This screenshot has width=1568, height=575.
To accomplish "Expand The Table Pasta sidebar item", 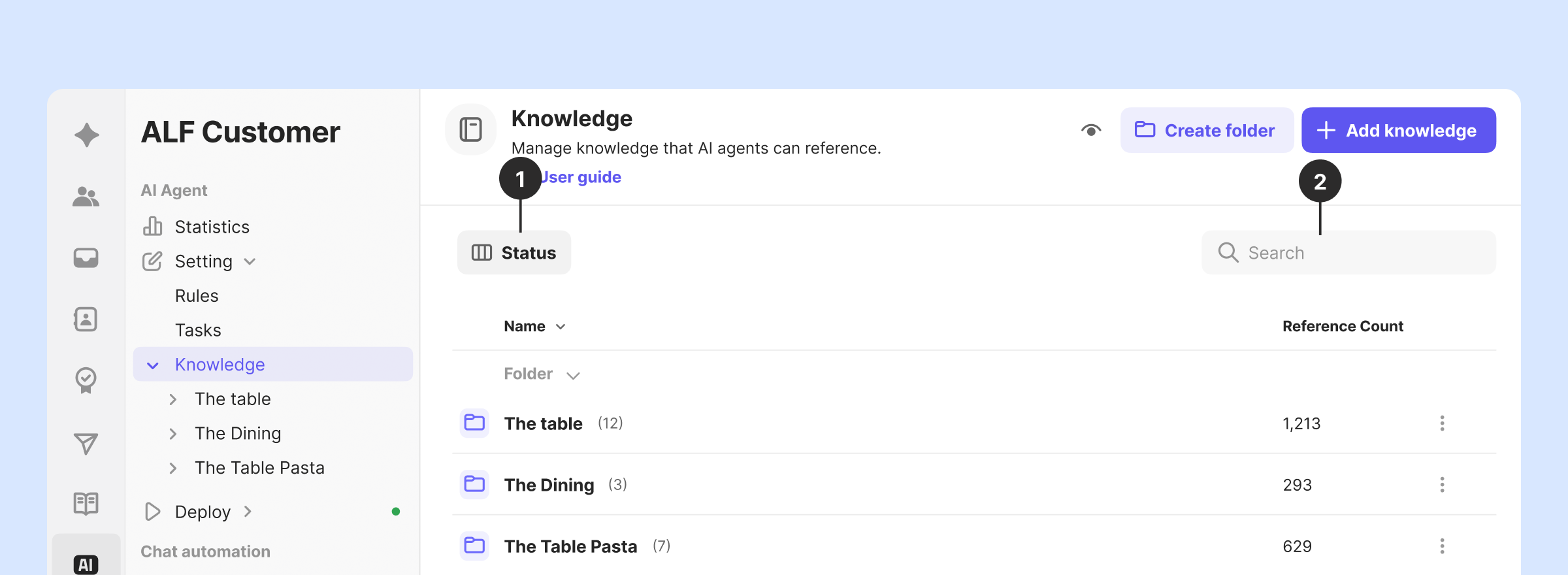I will [173, 468].
